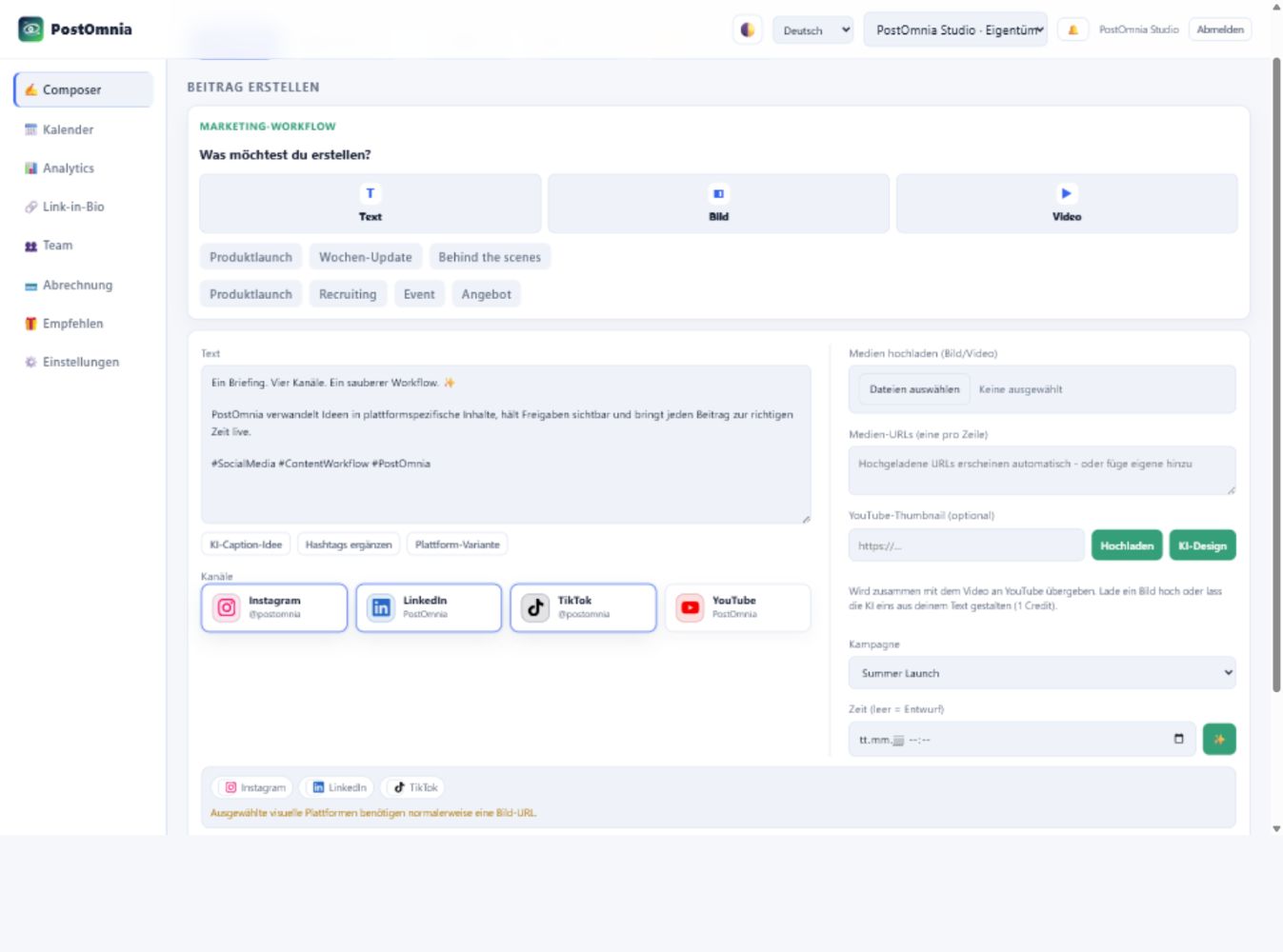This screenshot has height=952, width=1283.
Task: Click the green sparkle best-time button
Action: tap(1219, 740)
